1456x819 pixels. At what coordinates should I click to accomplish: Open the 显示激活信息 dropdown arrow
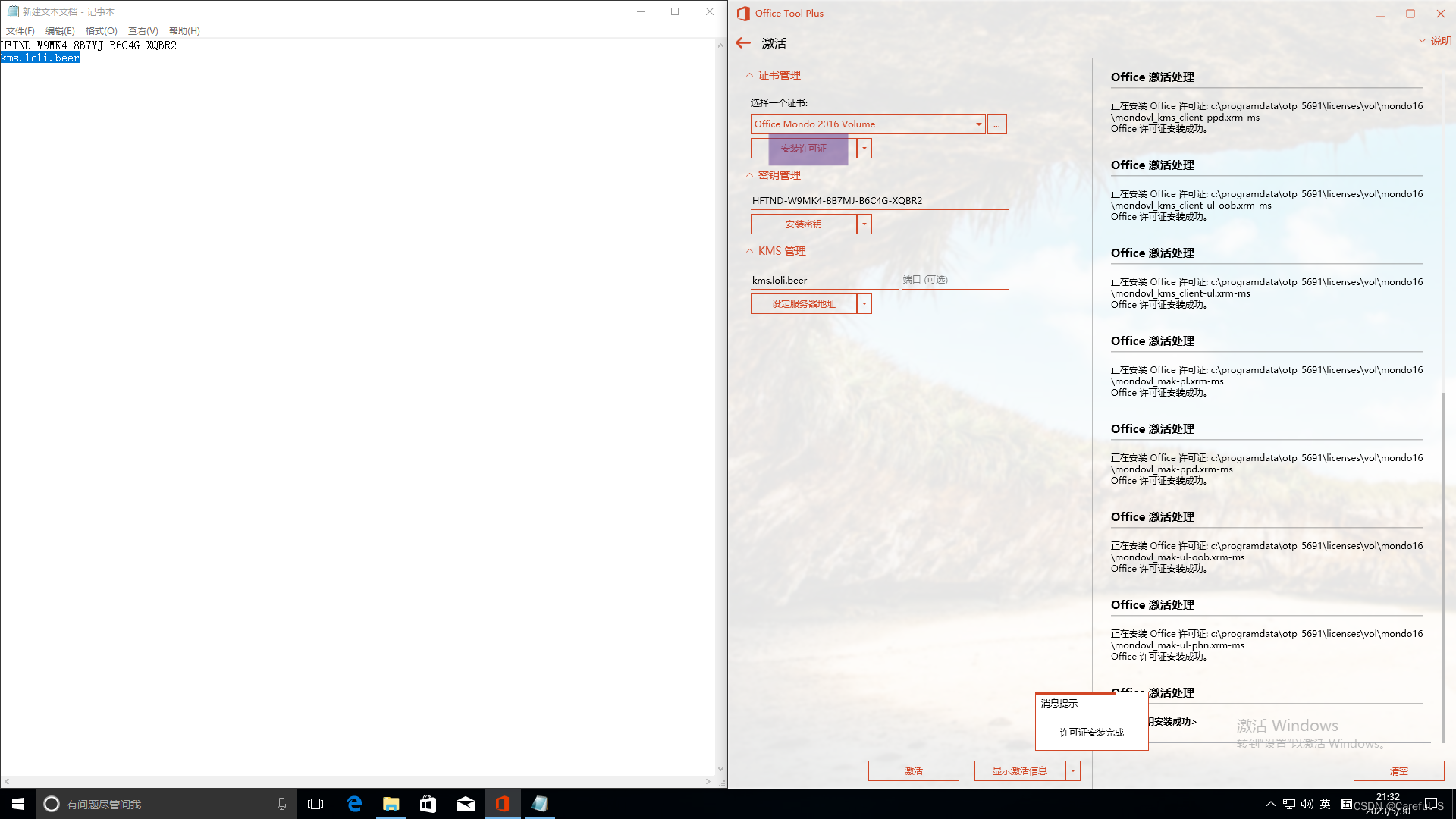coord(1072,771)
